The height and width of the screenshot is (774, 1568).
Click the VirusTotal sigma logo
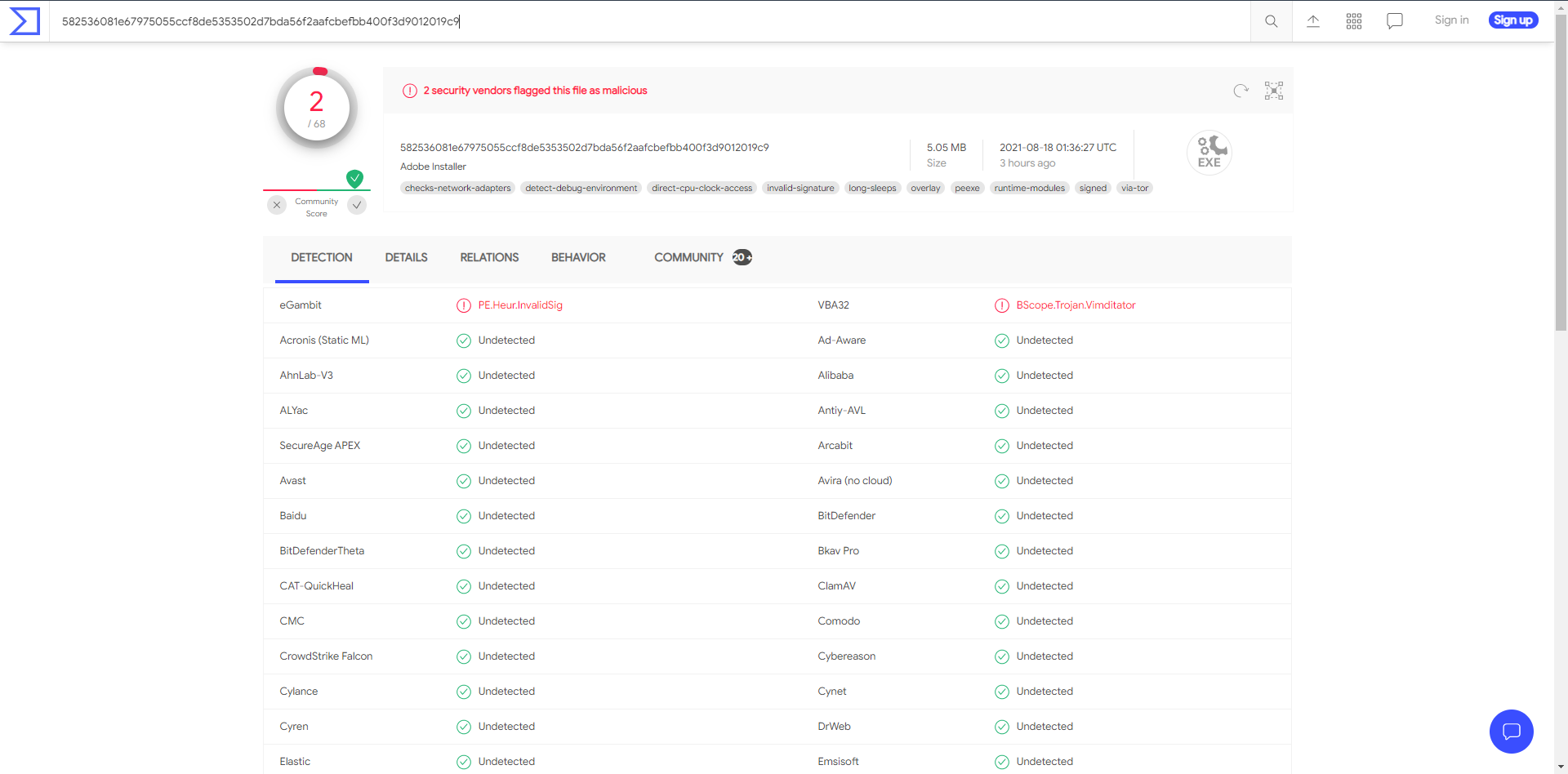pos(24,21)
